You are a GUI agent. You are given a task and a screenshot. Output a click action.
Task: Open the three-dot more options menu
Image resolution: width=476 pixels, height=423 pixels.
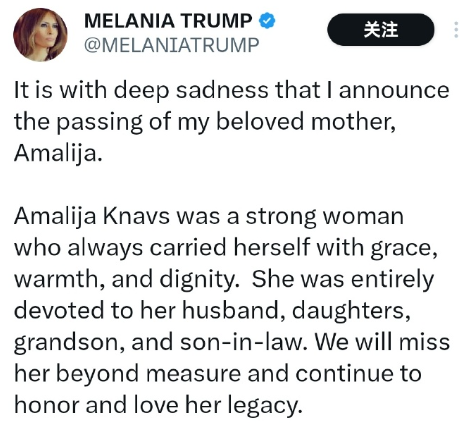pos(456,30)
